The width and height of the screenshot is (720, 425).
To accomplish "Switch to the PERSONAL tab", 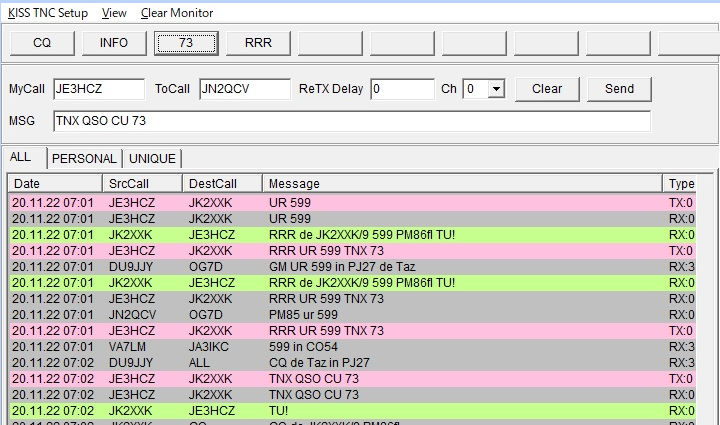I will click(x=85, y=158).
